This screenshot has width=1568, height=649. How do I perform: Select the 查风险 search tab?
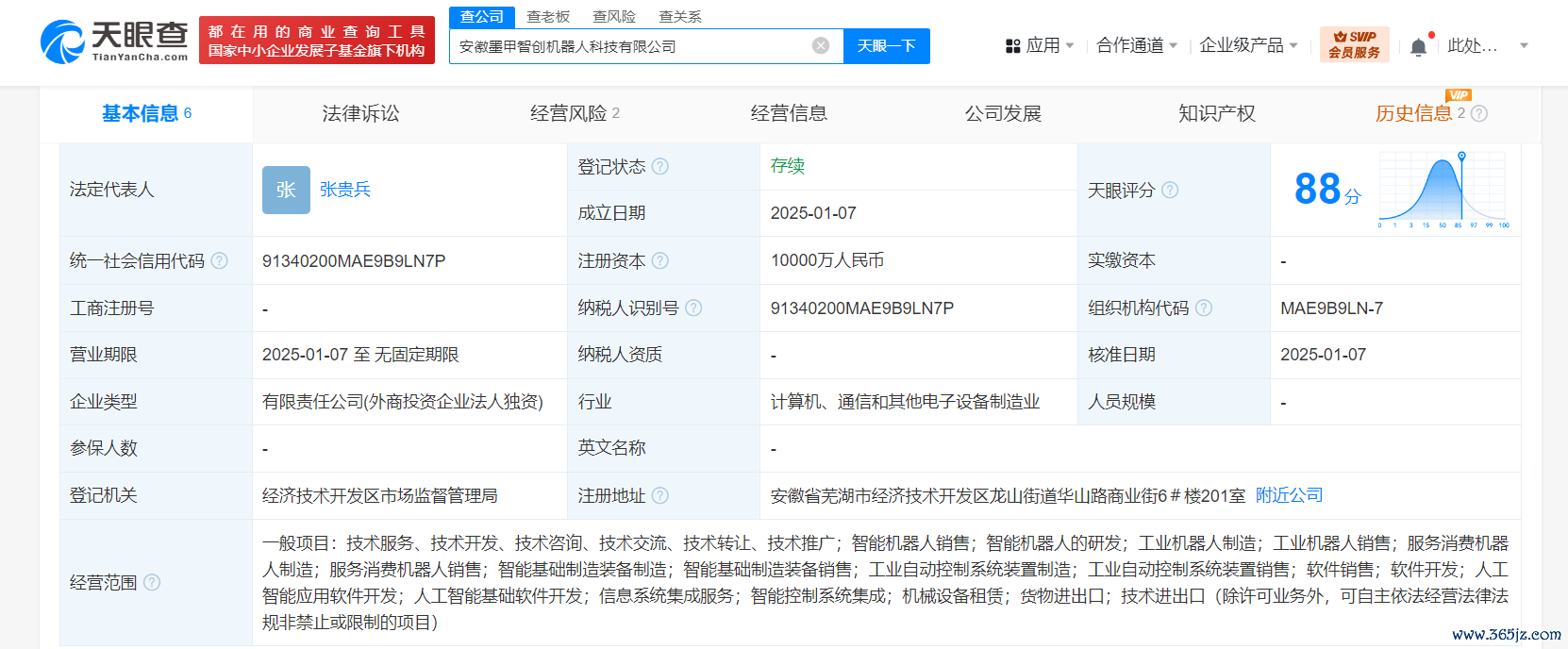(614, 17)
